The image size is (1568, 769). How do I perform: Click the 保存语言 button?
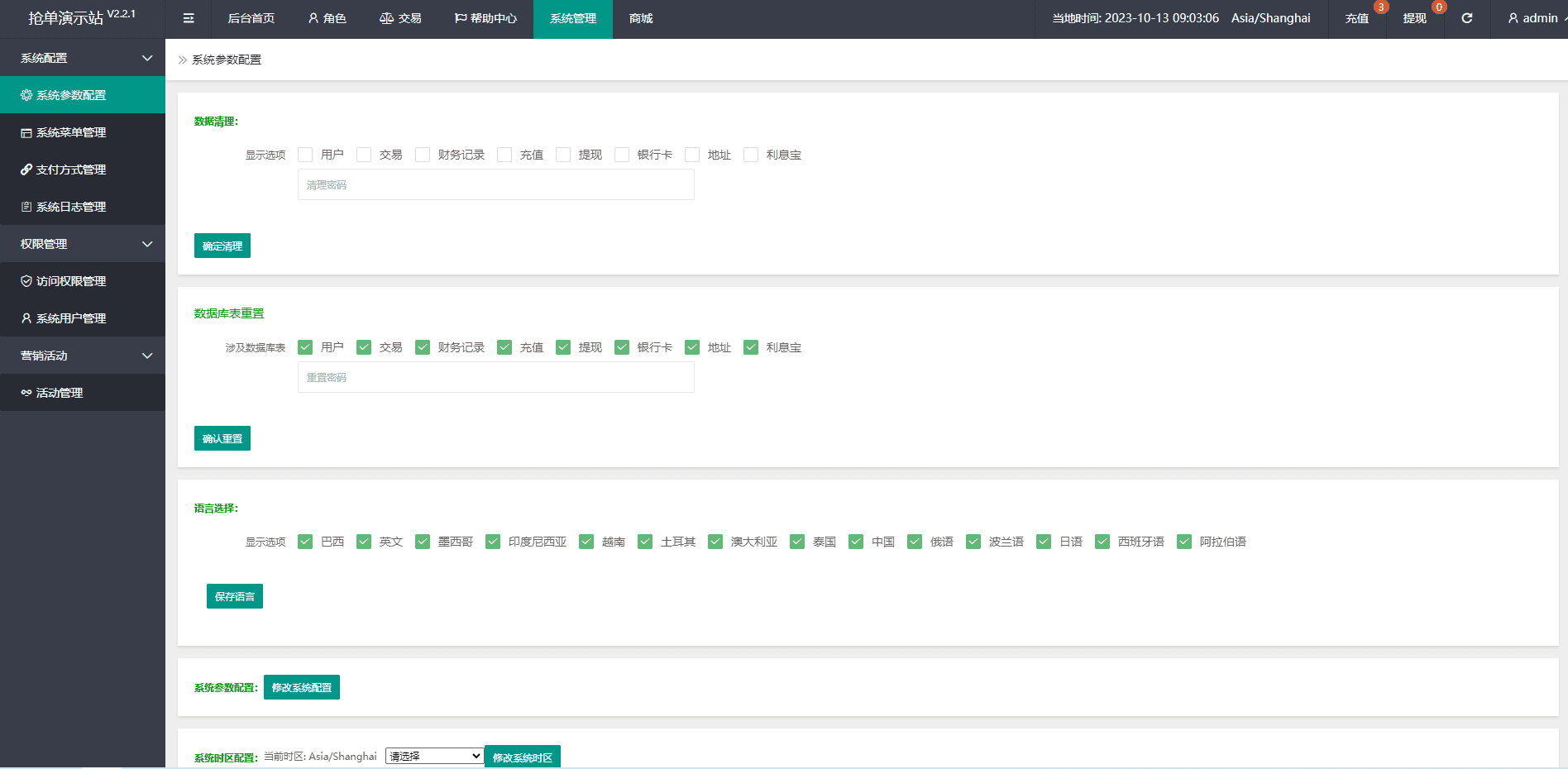pos(235,596)
